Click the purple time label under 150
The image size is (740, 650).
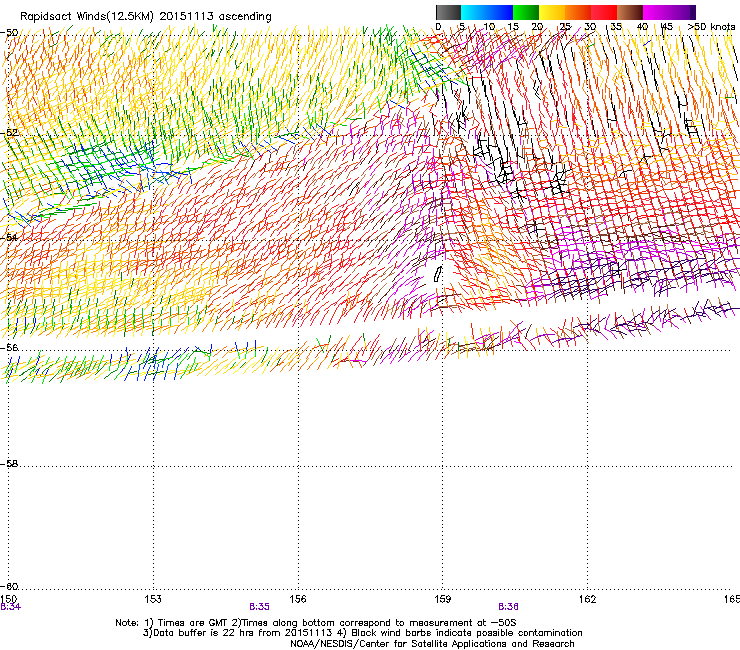coord(10,607)
